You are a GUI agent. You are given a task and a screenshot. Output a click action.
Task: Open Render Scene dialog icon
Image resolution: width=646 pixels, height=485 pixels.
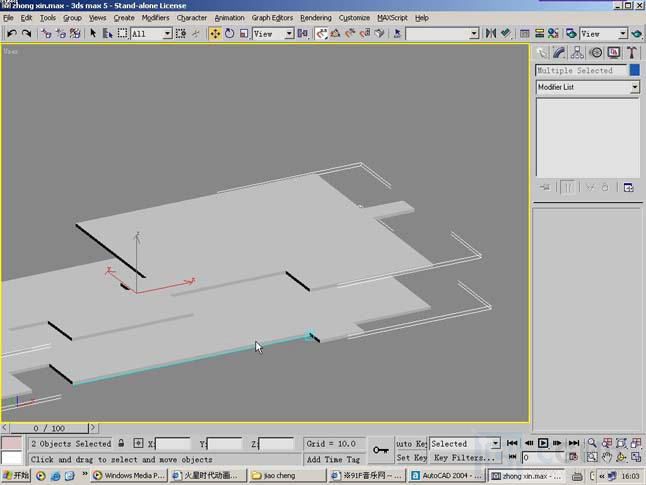click(571, 33)
